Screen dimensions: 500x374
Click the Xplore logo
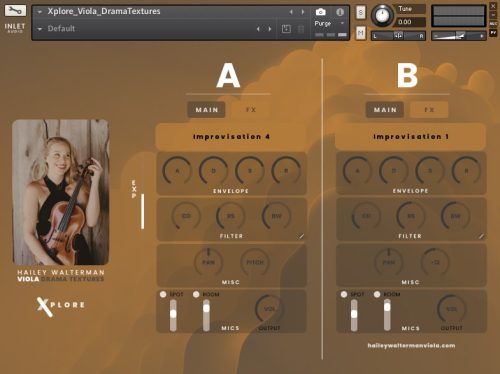[x=61, y=306]
